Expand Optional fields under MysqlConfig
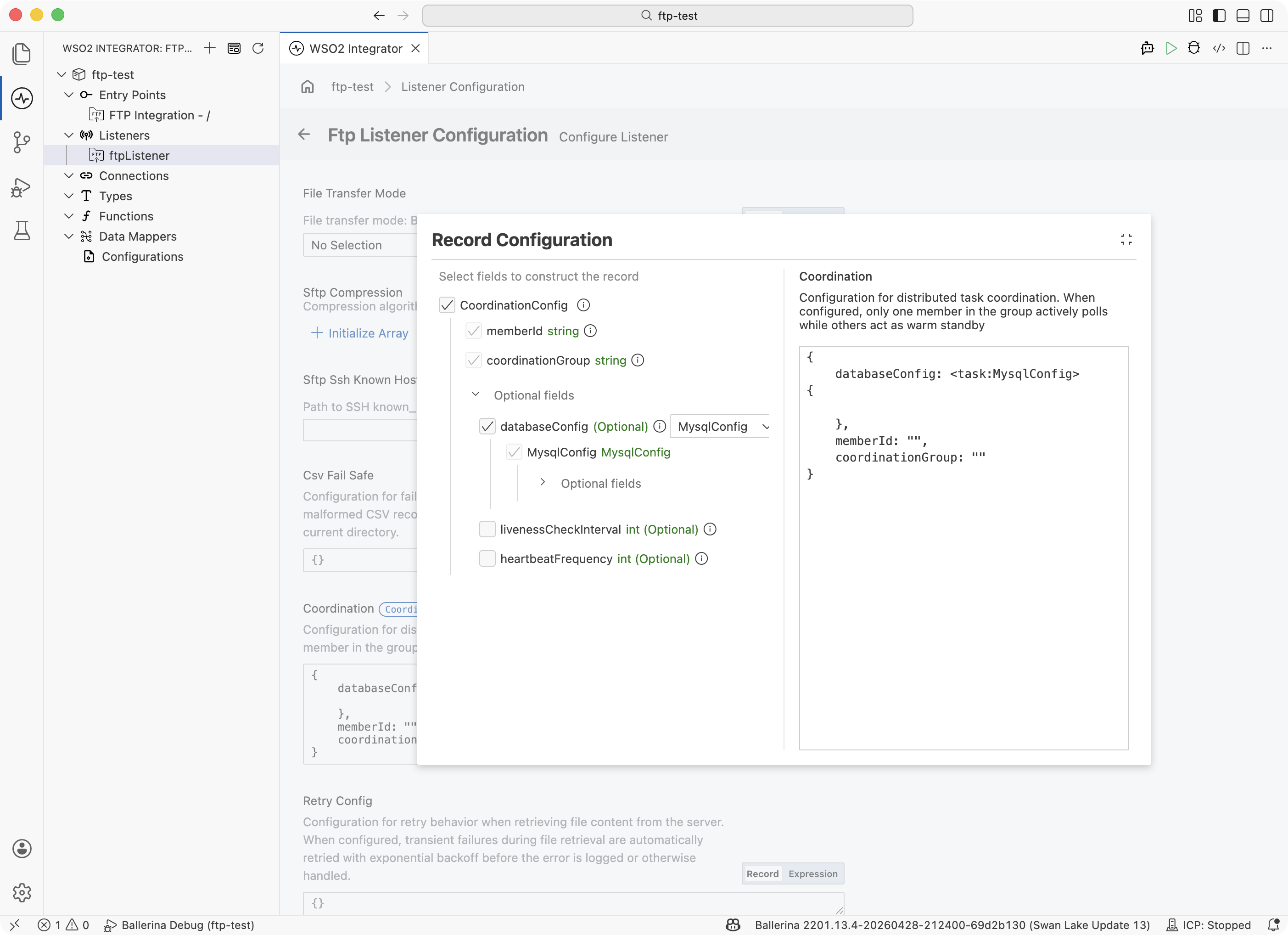The width and height of the screenshot is (1288, 935). pos(543,482)
